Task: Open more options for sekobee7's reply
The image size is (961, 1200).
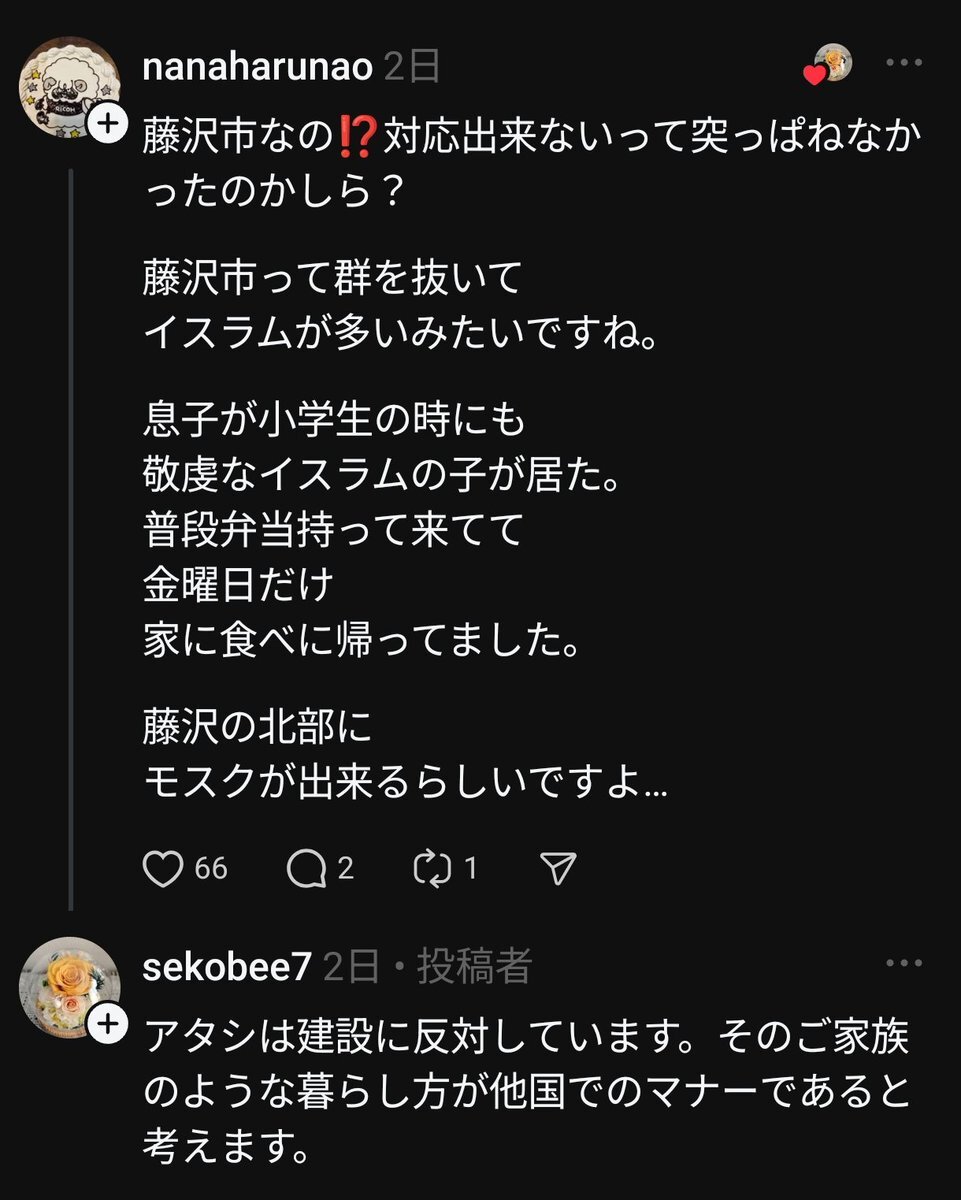Action: (903, 963)
